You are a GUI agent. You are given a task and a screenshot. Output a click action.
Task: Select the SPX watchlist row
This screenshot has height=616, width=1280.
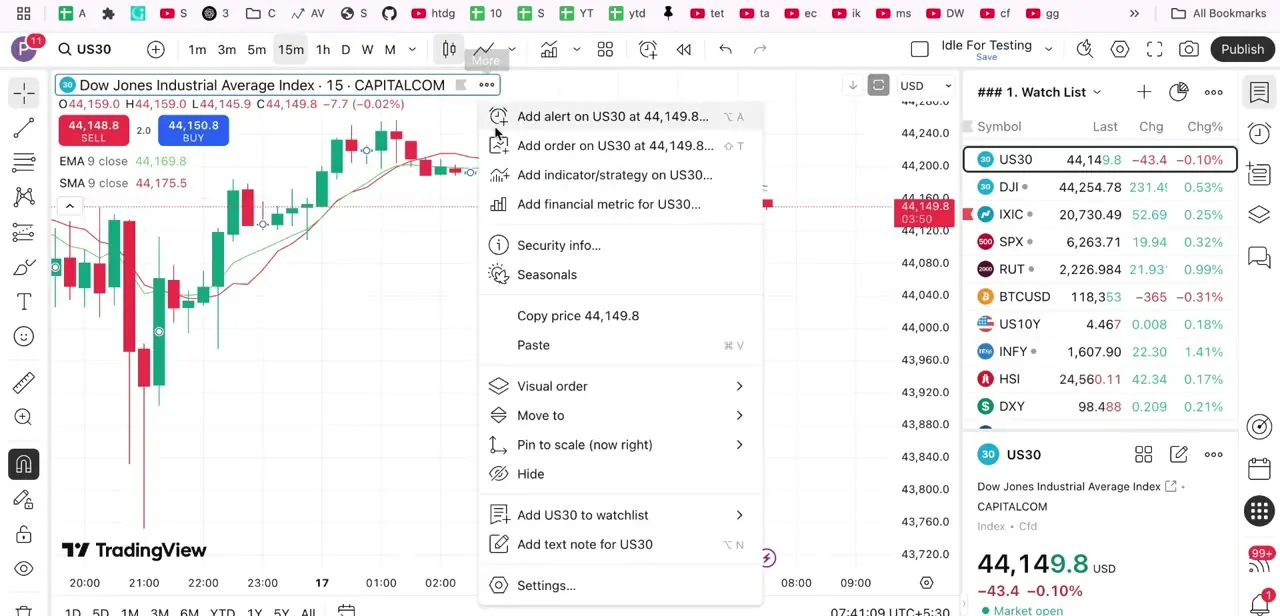click(x=1100, y=242)
